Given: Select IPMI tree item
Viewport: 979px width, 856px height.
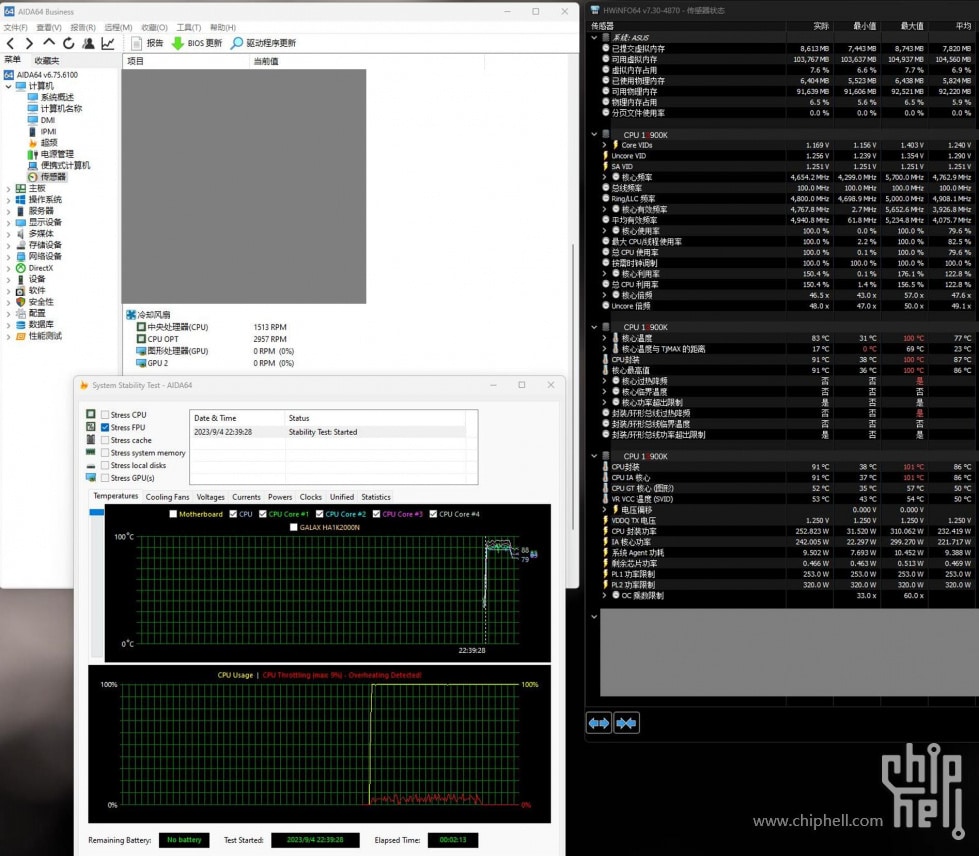Looking at the screenshot, I should (x=49, y=131).
